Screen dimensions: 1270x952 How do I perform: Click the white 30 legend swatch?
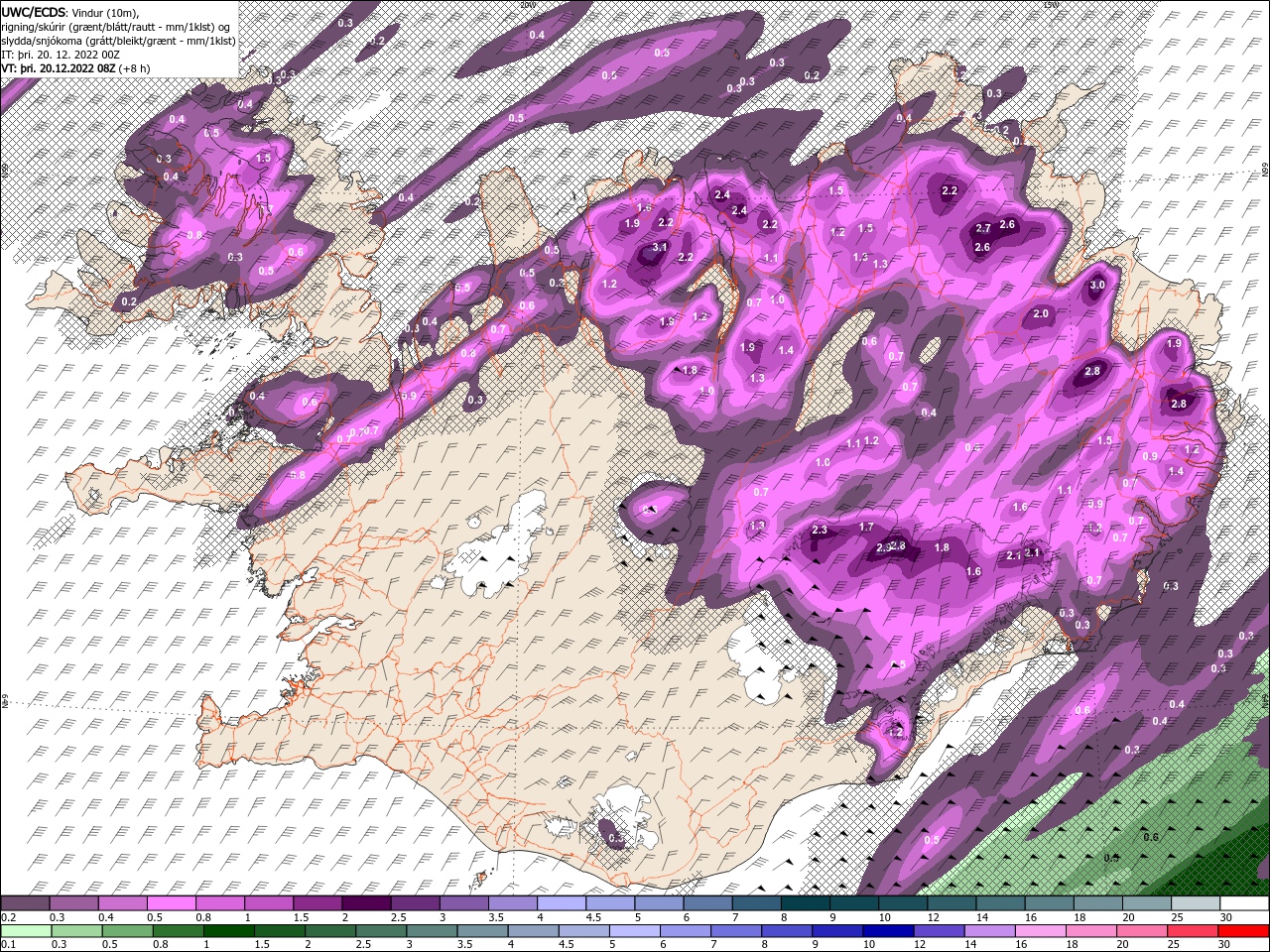coord(1244,903)
